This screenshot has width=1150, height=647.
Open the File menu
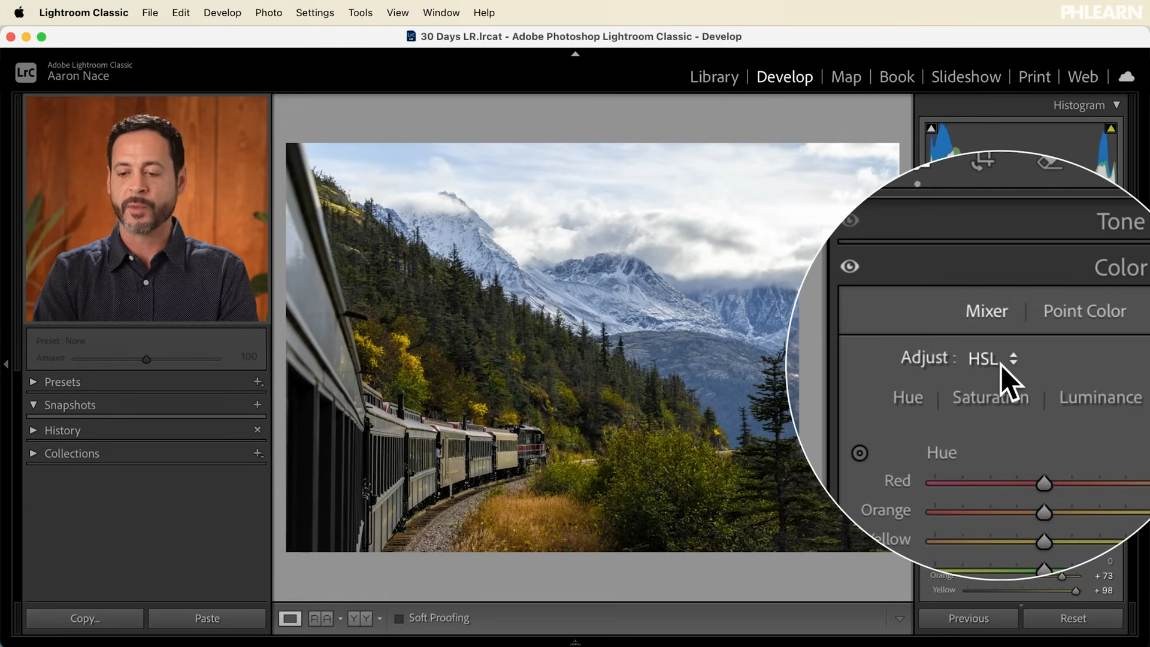click(x=150, y=12)
